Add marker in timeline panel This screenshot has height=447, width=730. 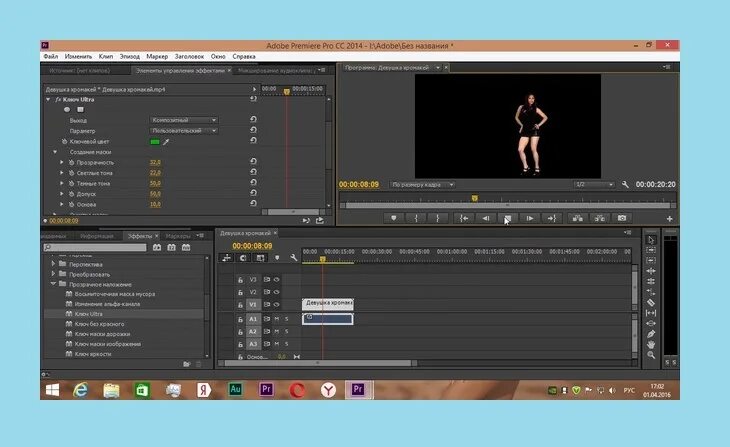[x=277, y=257]
